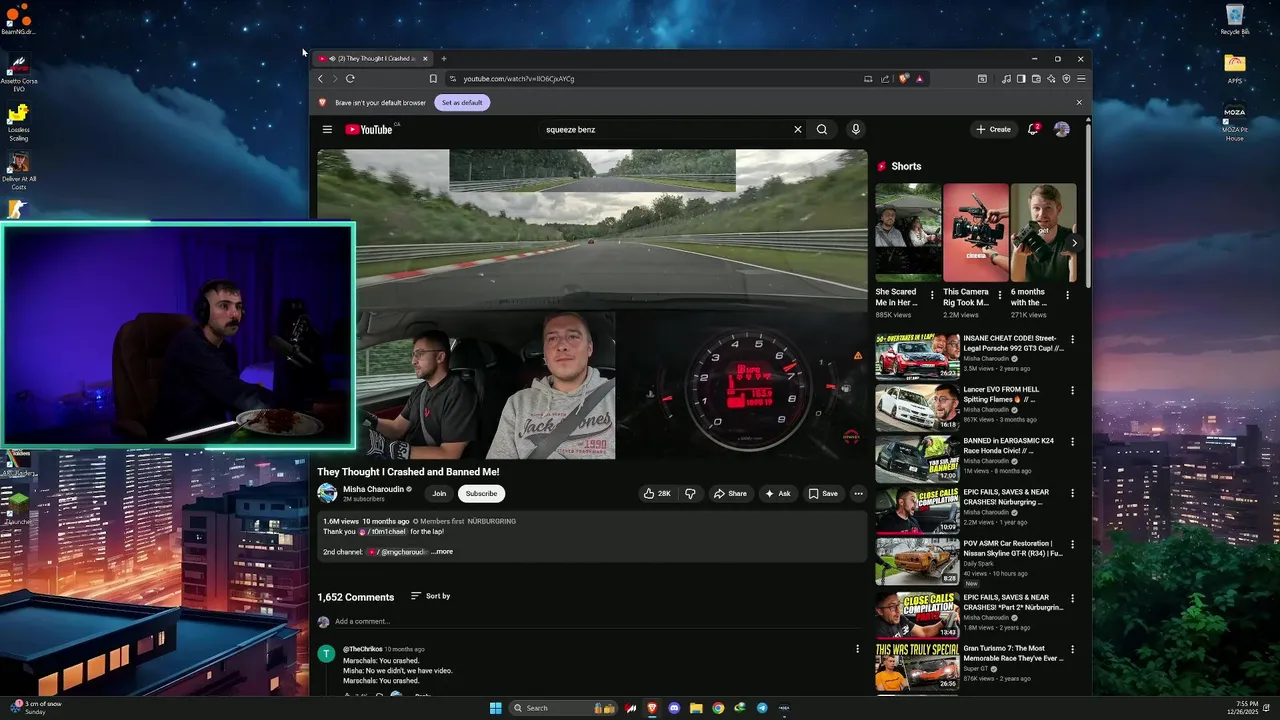The width and height of the screenshot is (1280, 720).
Task: Open the clock showing 7:55 PM
Action: tap(1246, 708)
